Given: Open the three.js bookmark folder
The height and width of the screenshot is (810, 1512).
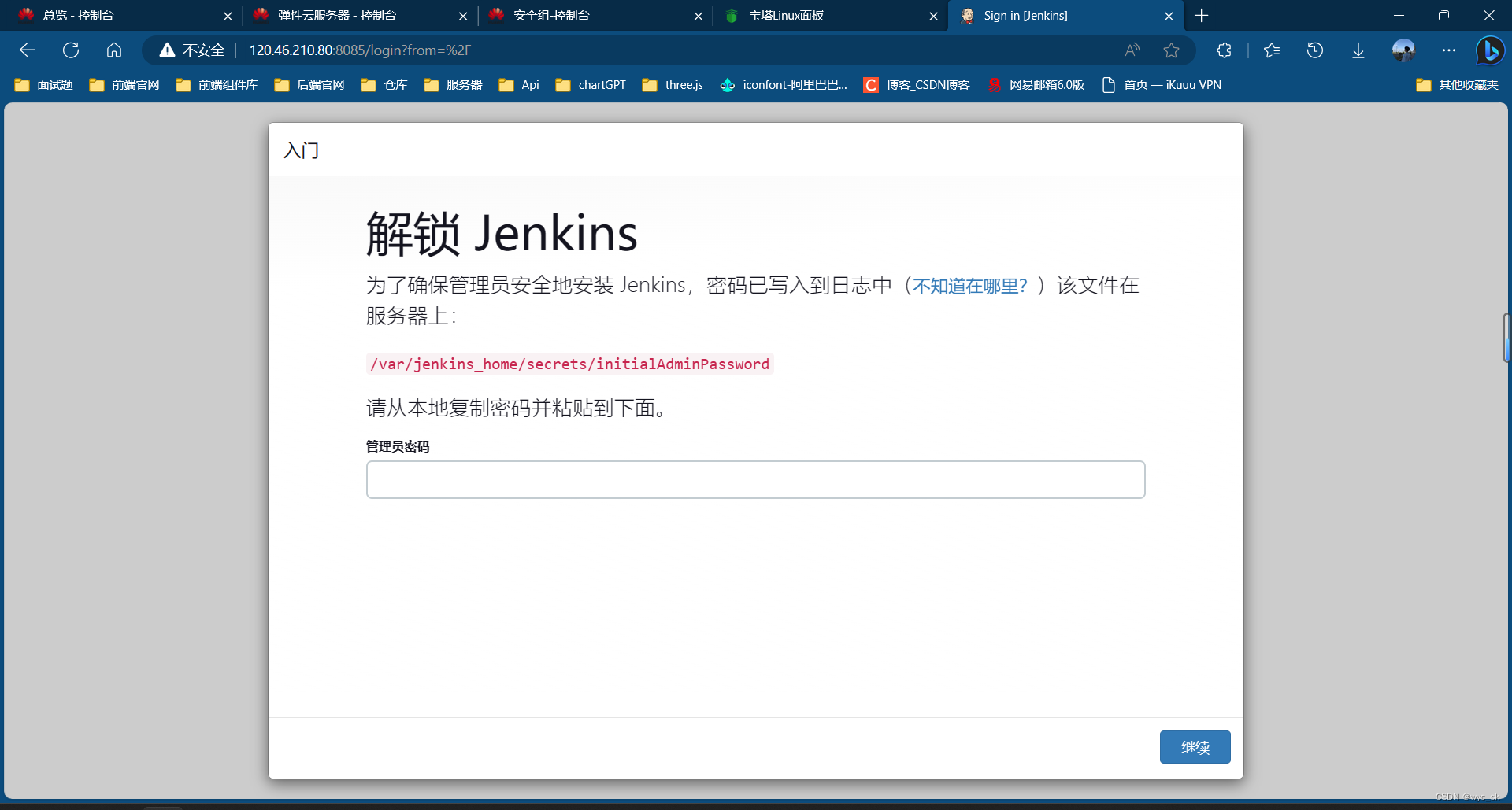Looking at the screenshot, I should (673, 85).
